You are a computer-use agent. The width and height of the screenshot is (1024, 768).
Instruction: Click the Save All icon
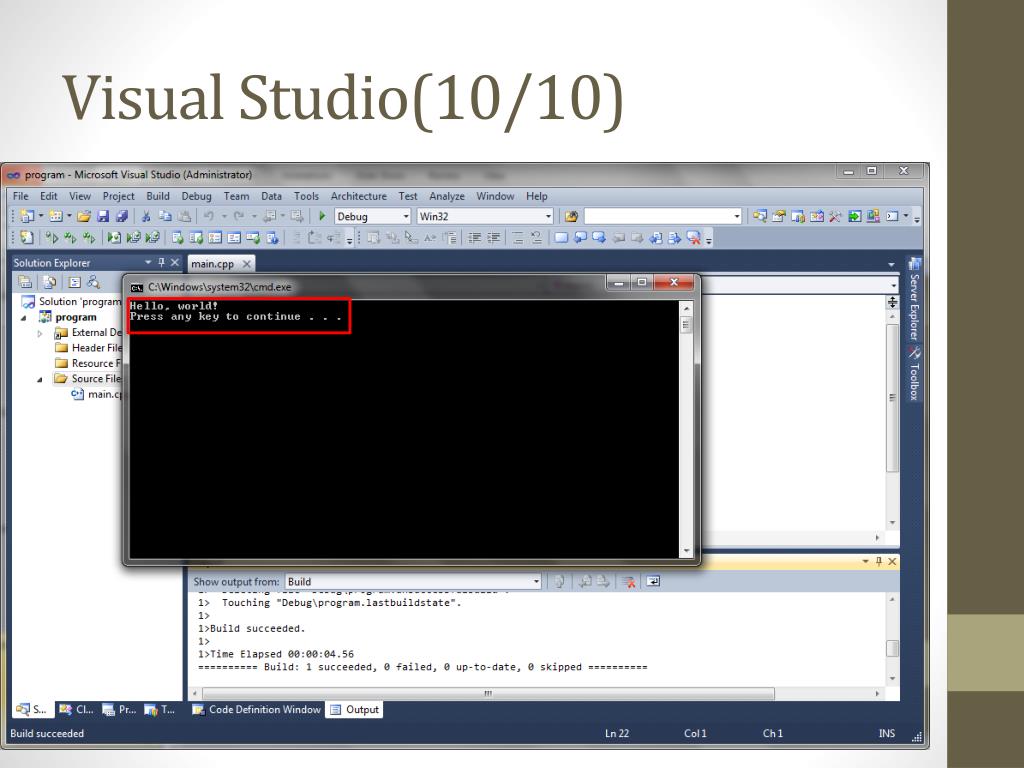[121, 216]
